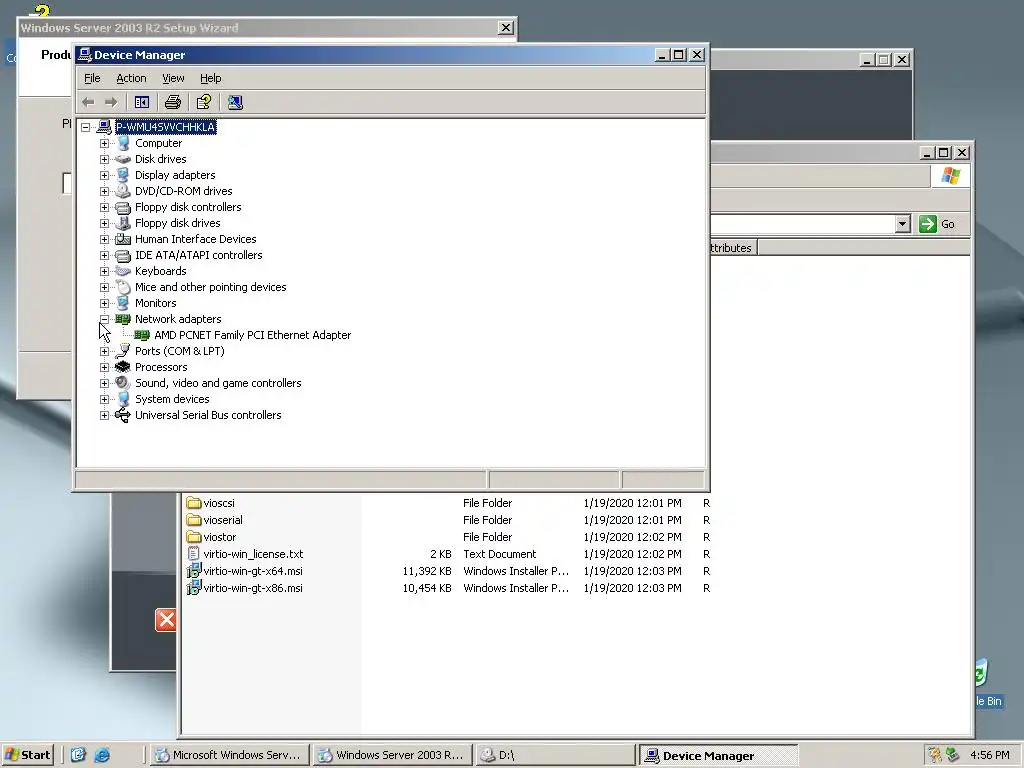Expand the Disk drives category
Viewport: 1024px width, 768px height.
click(104, 159)
